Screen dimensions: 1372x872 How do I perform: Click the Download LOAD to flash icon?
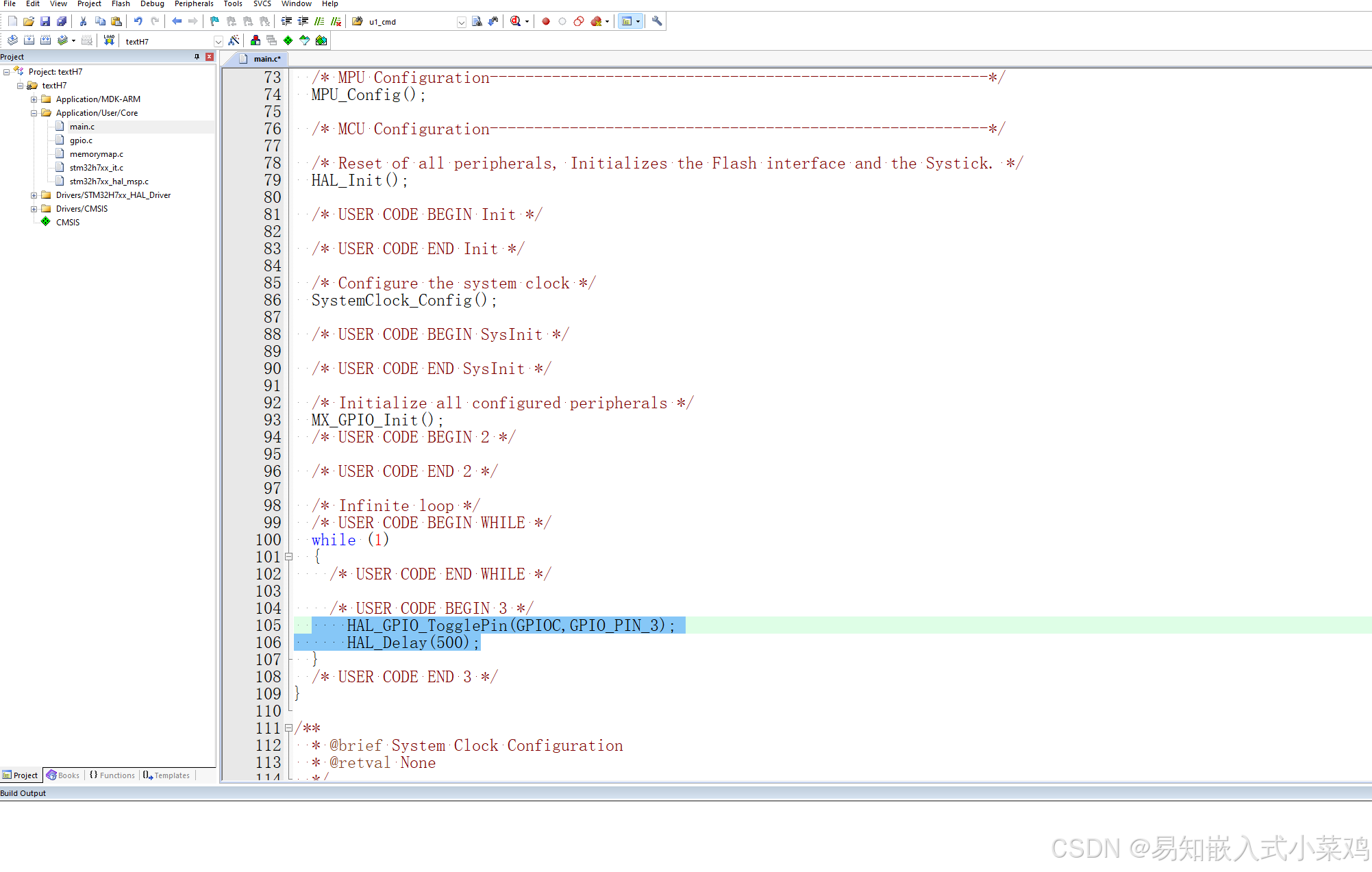[x=109, y=40]
